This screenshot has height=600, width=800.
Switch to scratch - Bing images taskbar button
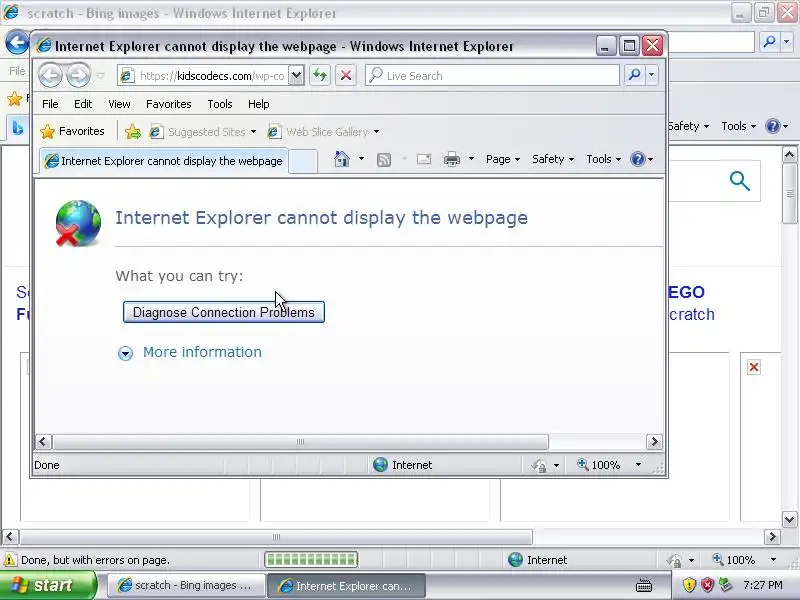coord(186,585)
